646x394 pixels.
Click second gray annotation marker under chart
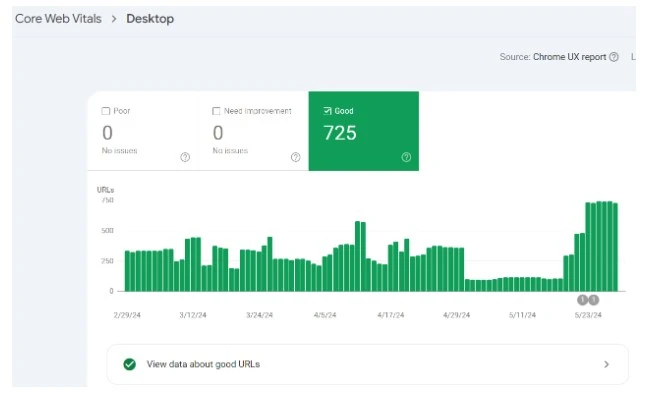593,300
